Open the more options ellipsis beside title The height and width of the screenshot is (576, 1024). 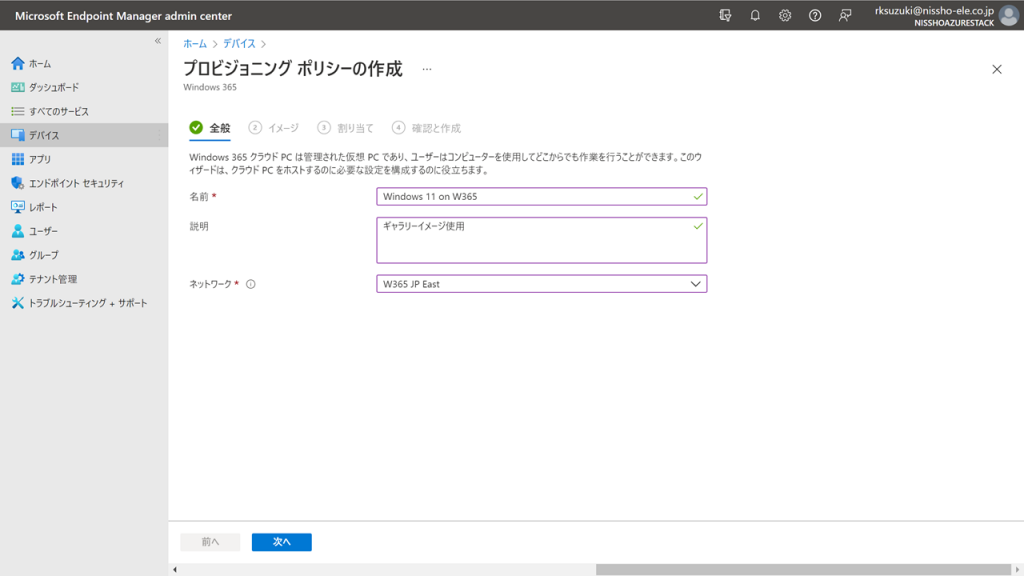[x=427, y=69]
